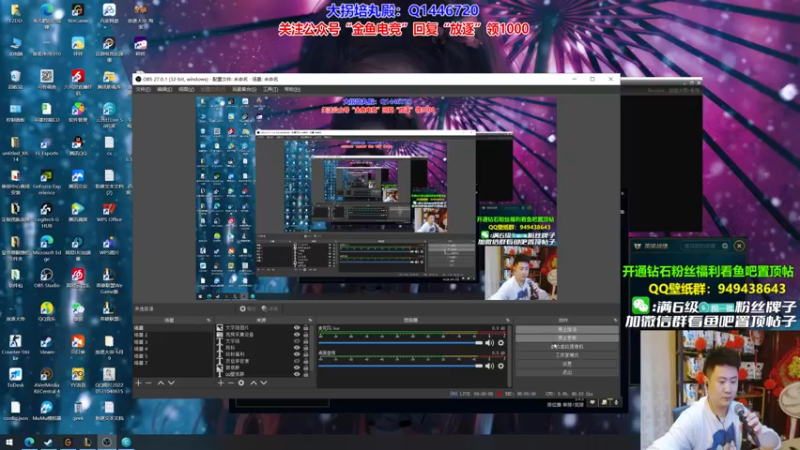Move the selected source down
The height and width of the screenshot is (450, 800).
click(x=264, y=383)
